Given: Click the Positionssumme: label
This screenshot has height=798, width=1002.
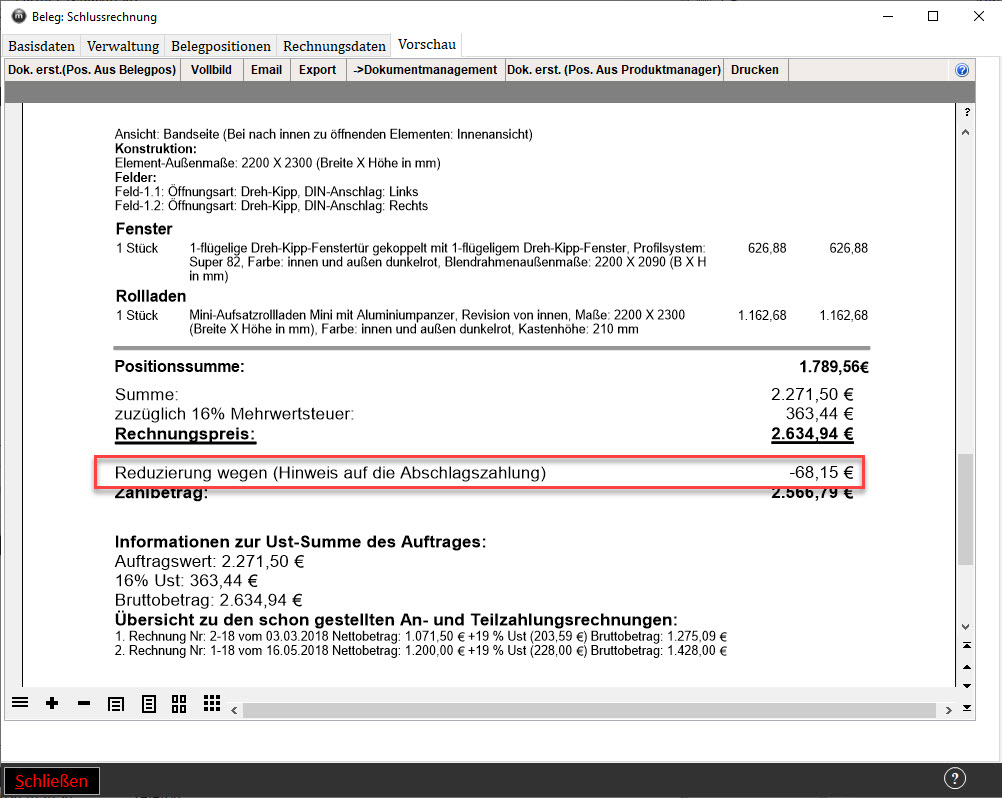Looking at the screenshot, I should pyautogui.click(x=180, y=367).
